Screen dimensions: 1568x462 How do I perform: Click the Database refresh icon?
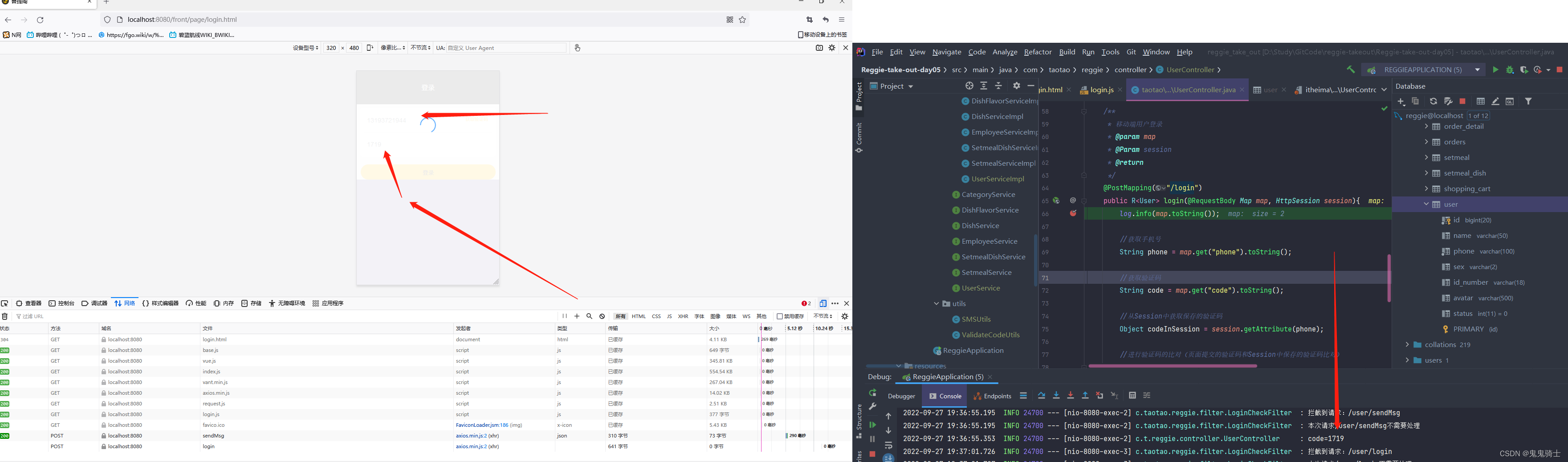1433,102
